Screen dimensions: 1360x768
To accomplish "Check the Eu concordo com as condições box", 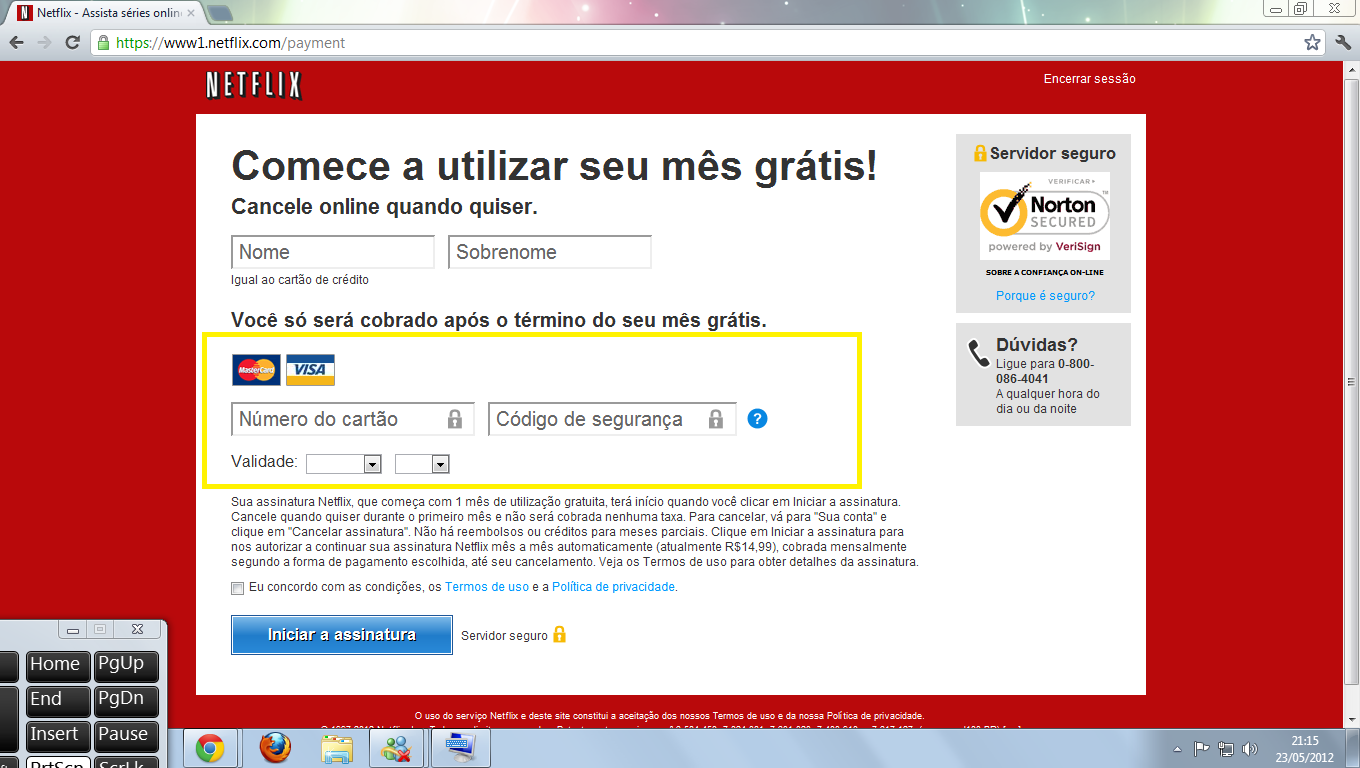I will 237,588.
